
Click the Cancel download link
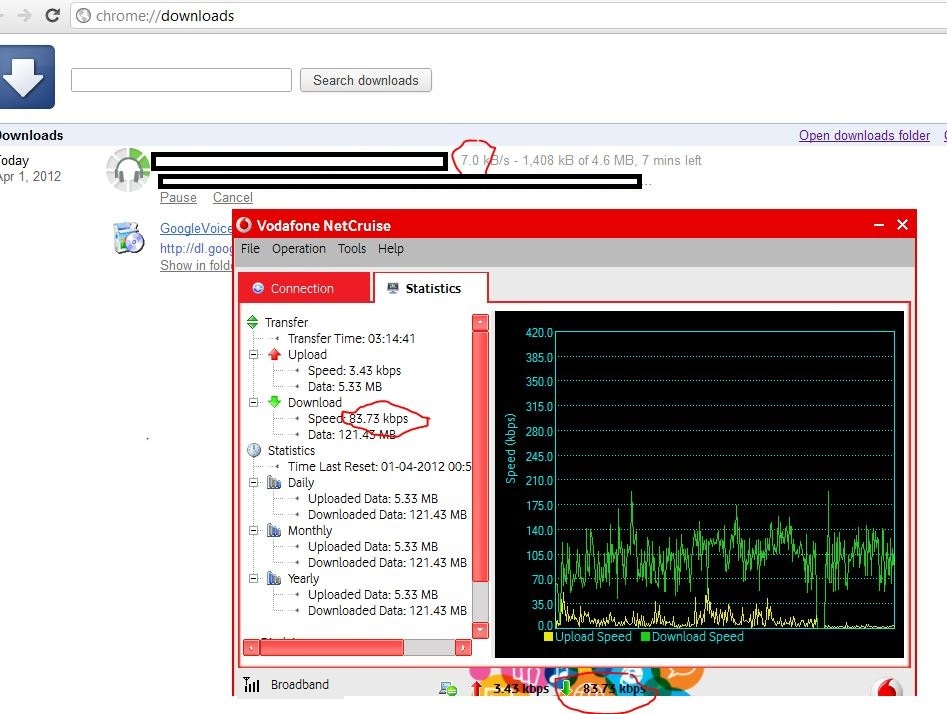(x=233, y=198)
